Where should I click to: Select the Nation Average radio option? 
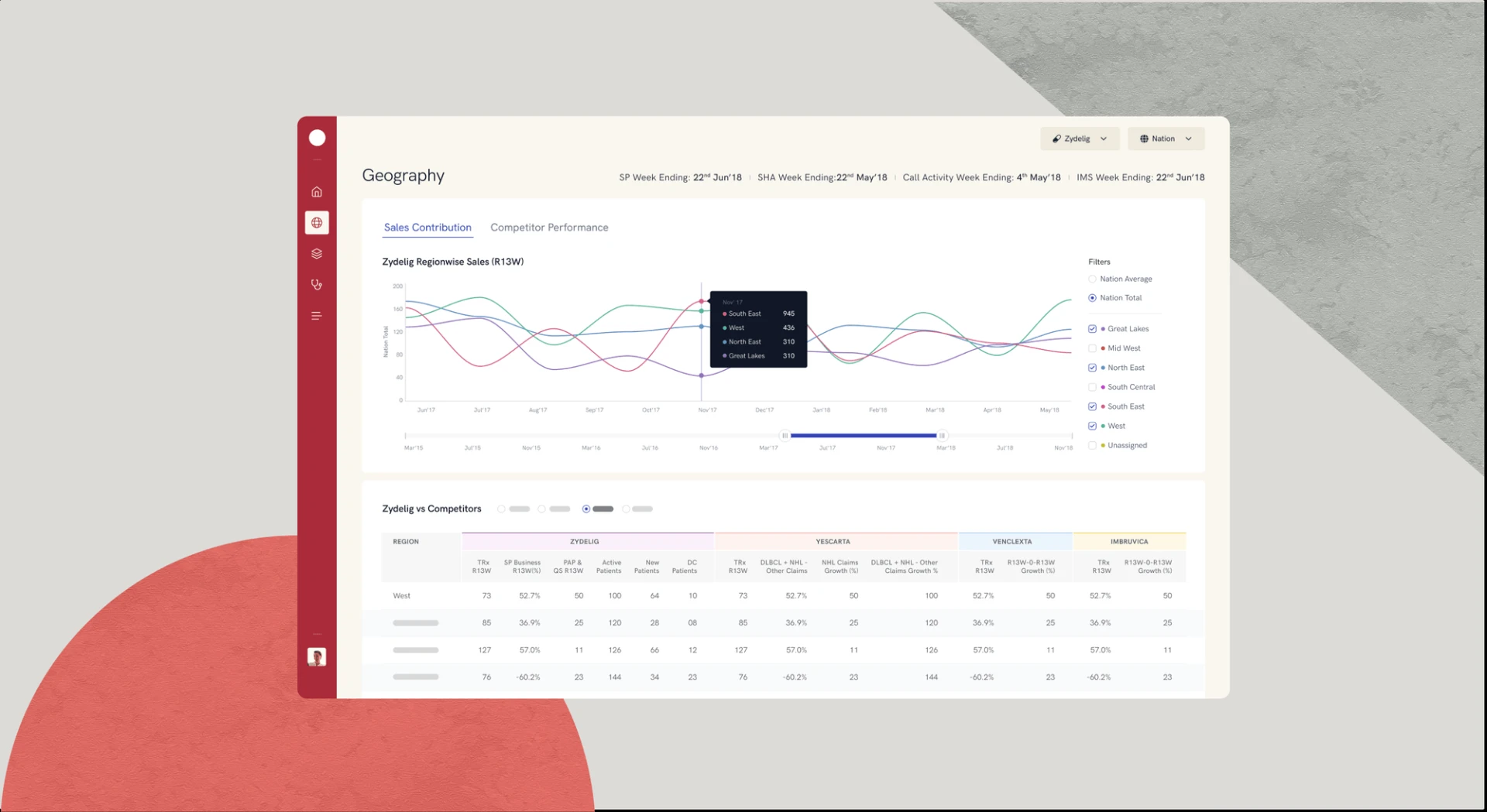pos(1092,279)
